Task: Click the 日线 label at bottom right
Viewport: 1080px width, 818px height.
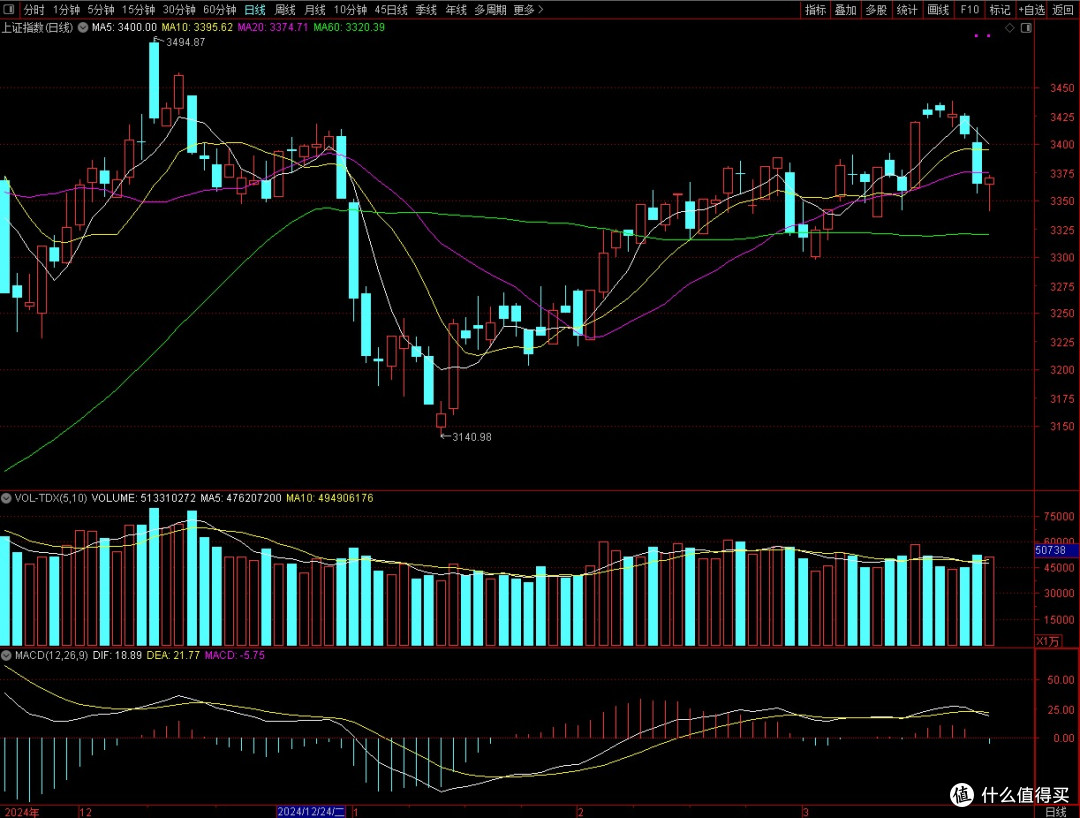Action: coord(1056,812)
